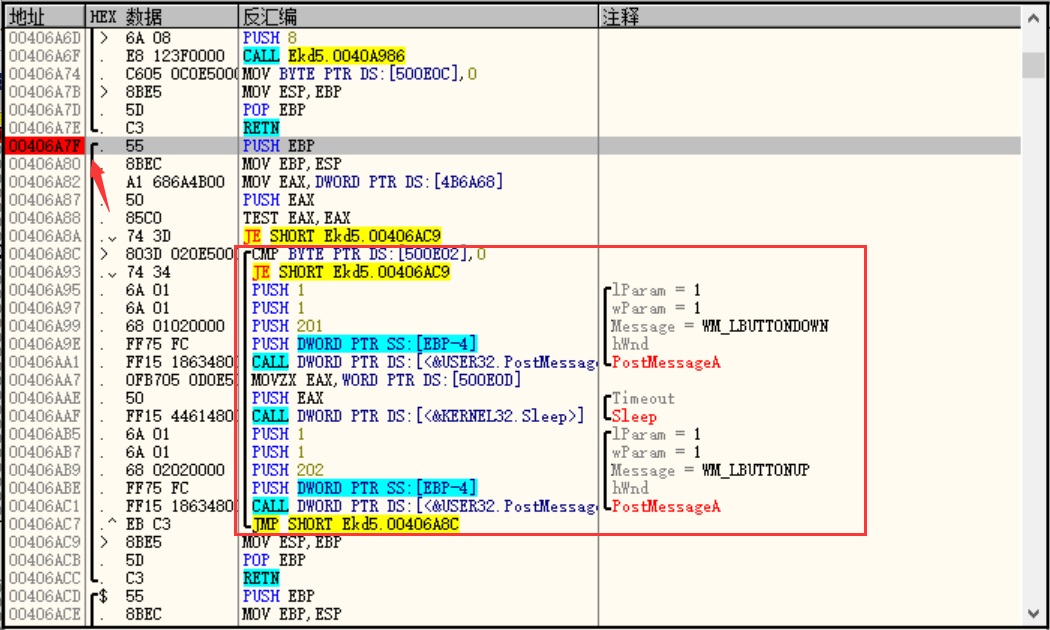Select hex bytes 68 02020000
The width and height of the screenshot is (1050, 630).
(175, 471)
